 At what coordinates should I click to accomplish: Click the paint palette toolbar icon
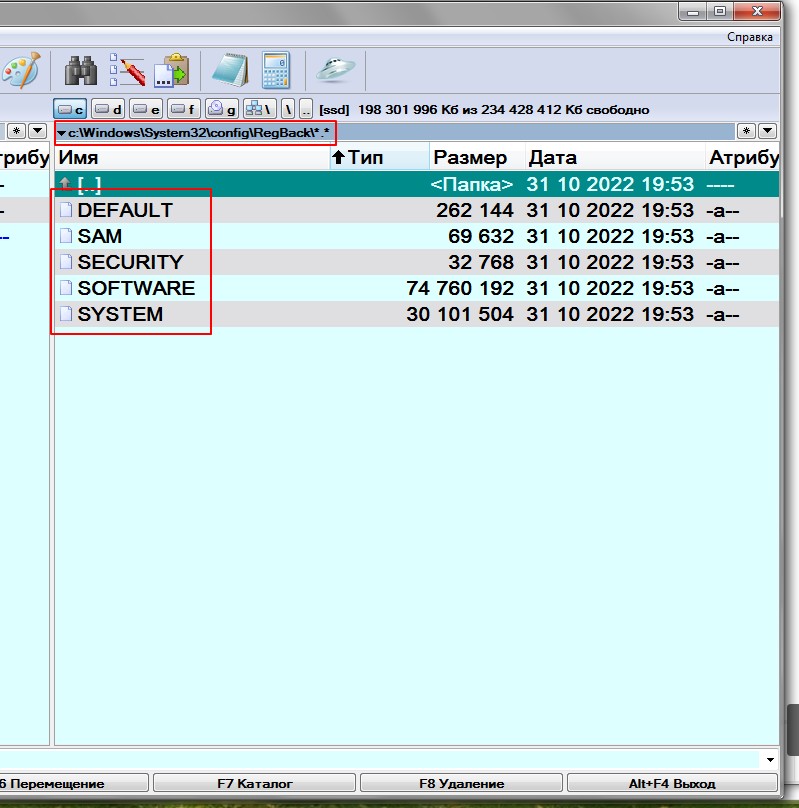pos(18,71)
